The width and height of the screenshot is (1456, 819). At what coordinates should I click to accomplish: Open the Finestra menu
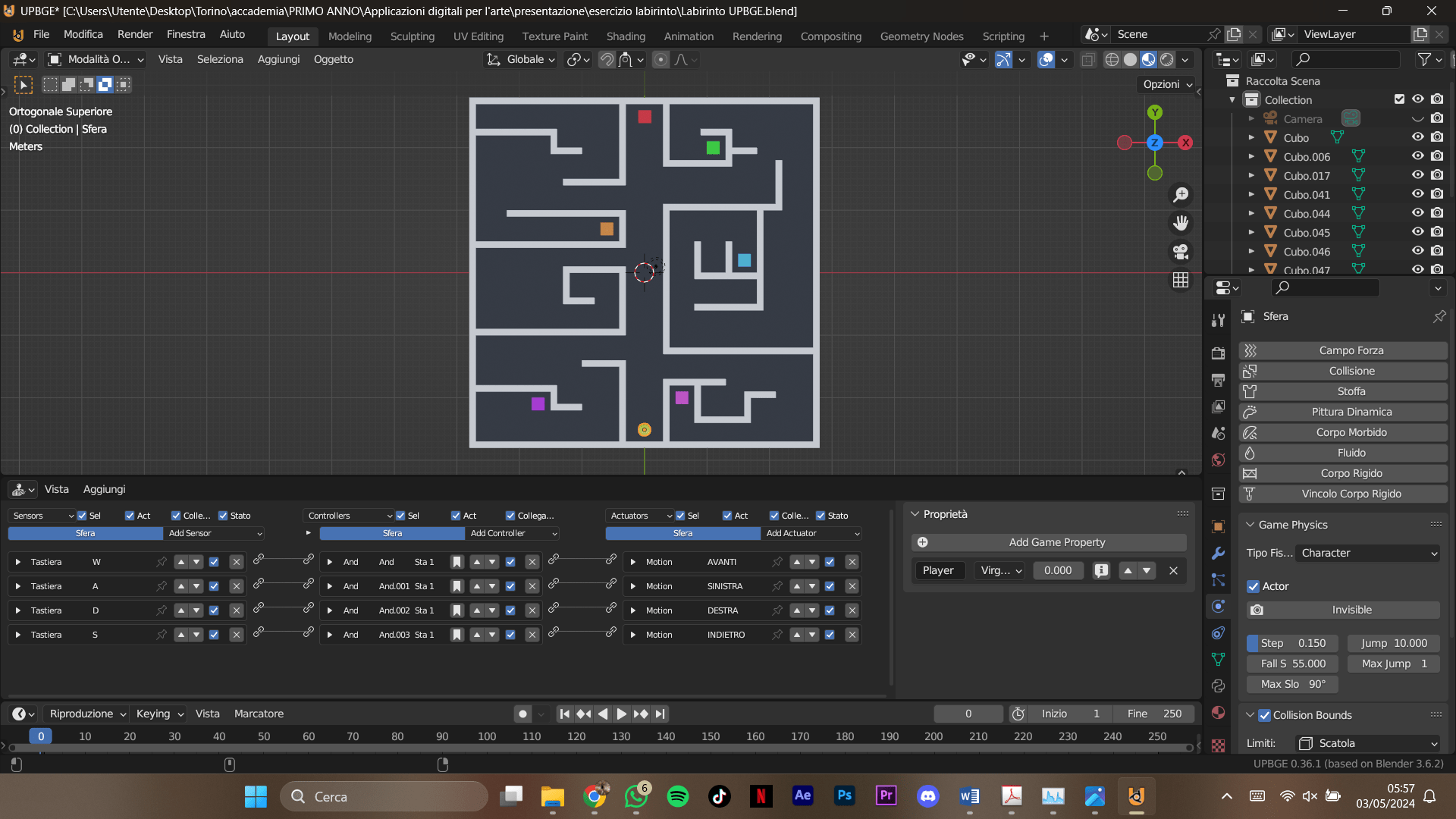tap(186, 34)
